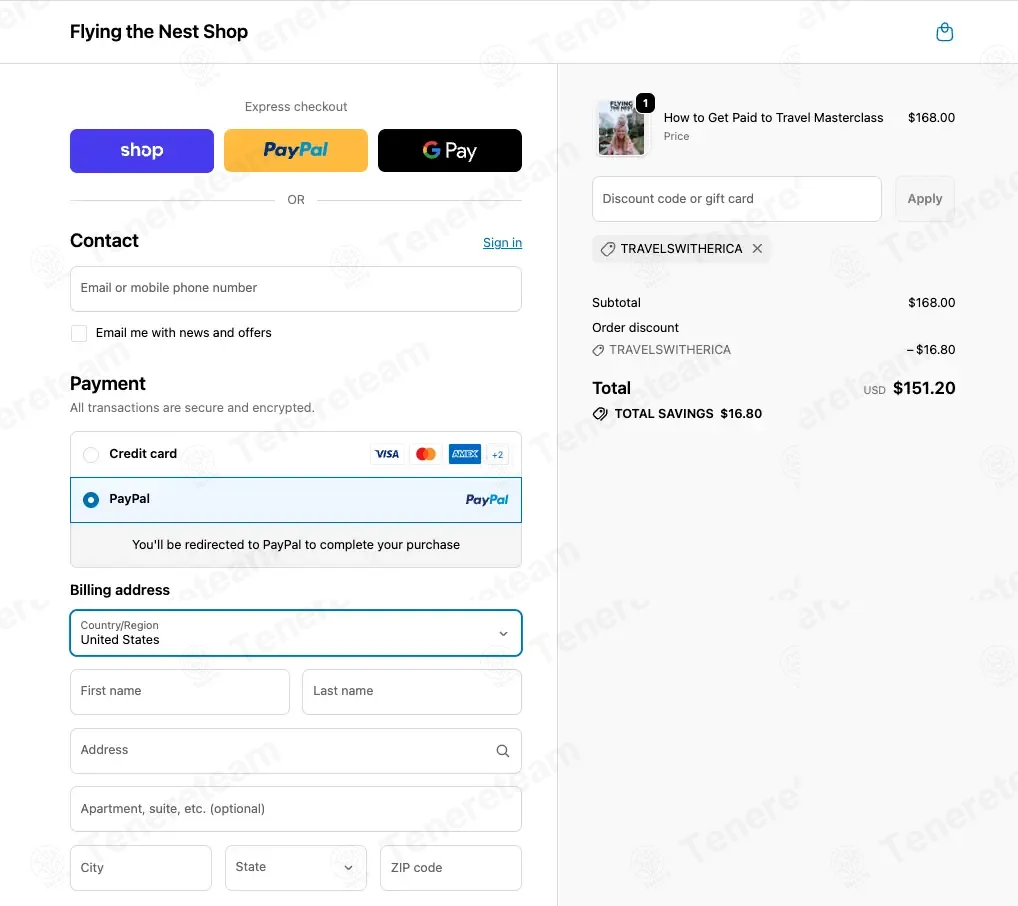Image resolution: width=1018 pixels, height=906 pixels.
Task: Focus the Email or mobile phone number field
Action: pyautogui.click(x=296, y=288)
